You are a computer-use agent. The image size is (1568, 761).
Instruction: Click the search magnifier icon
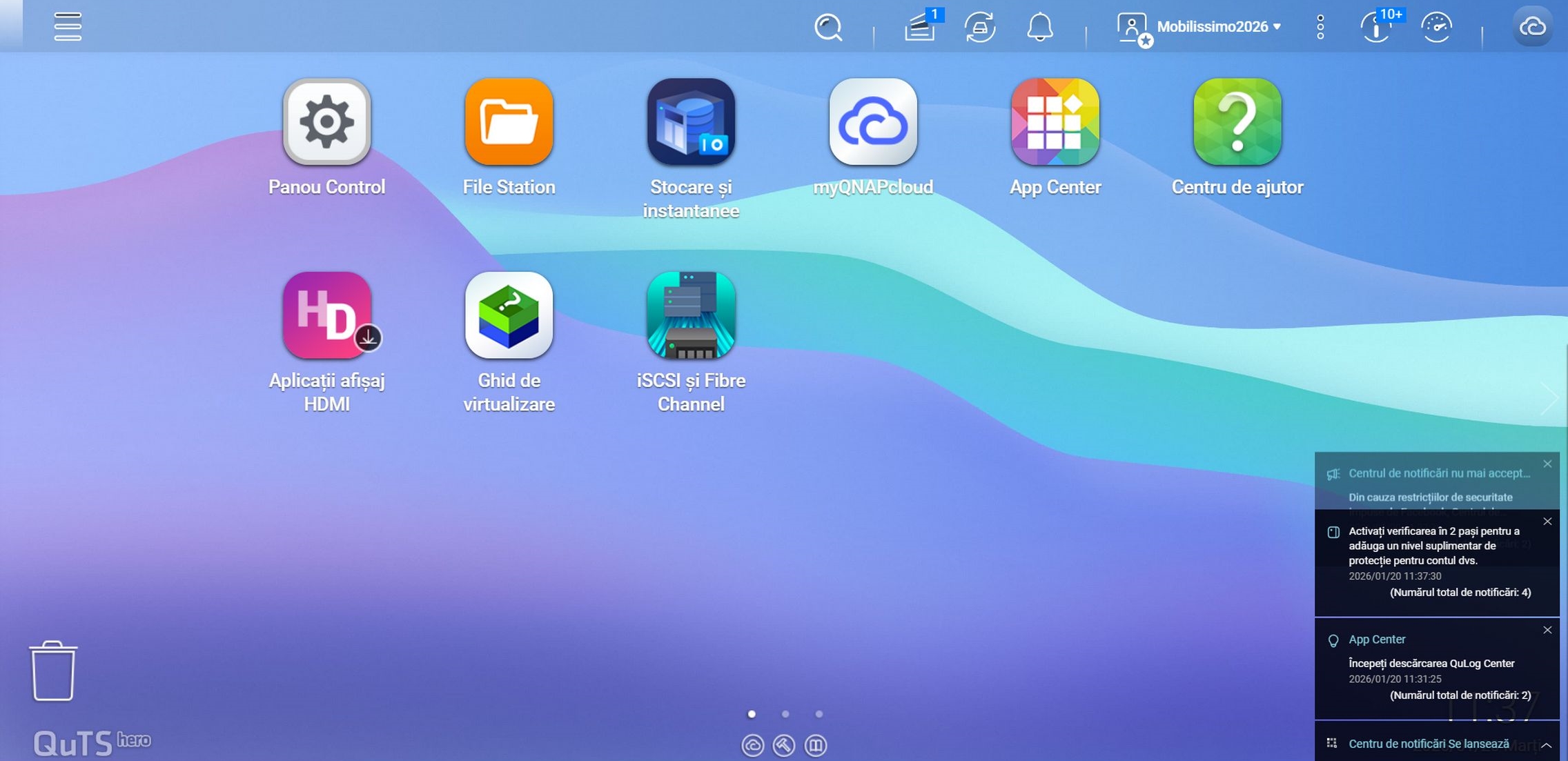pyautogui.click(x=827, y=27)
